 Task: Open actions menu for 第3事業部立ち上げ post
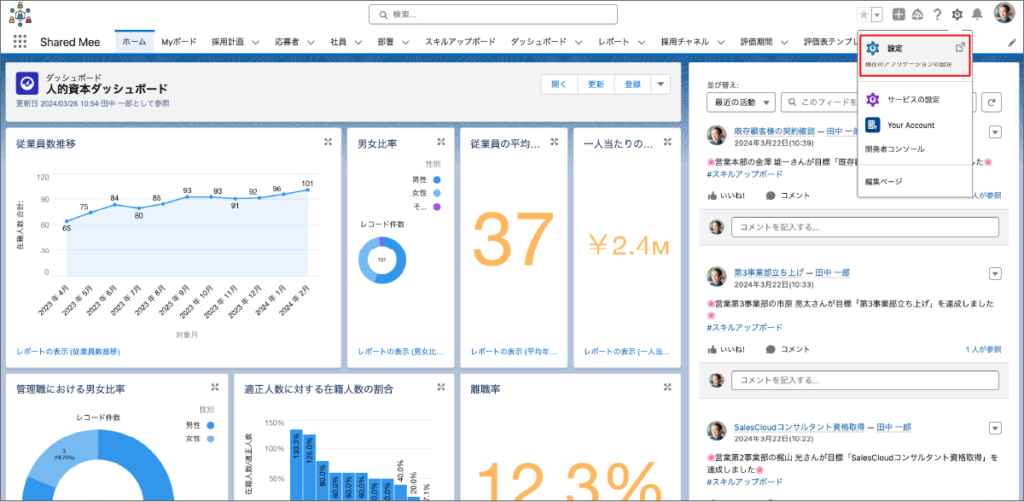pyautogui.click(x=995, y=273)
